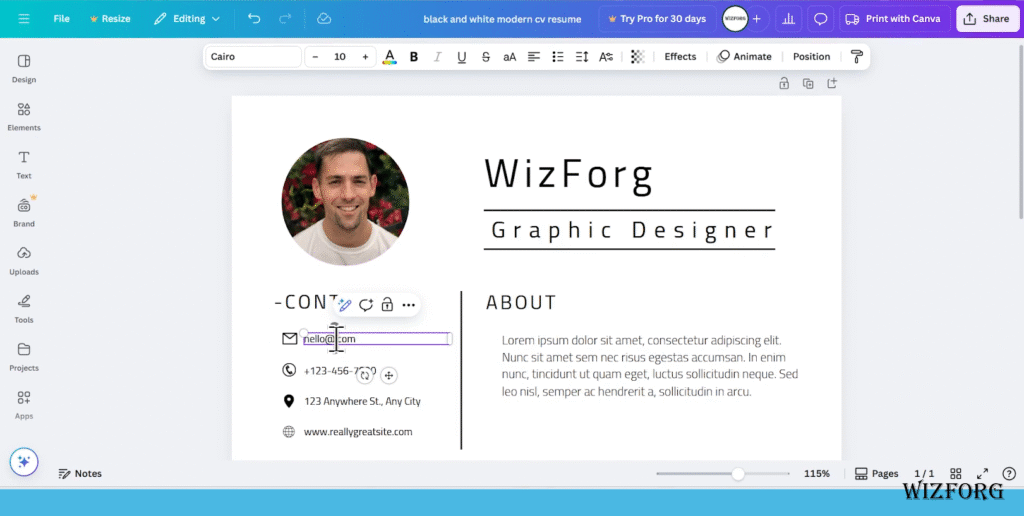1024x516 pixels.
Task: Launch the Magic assistant sparkle button
Action: 24,462
